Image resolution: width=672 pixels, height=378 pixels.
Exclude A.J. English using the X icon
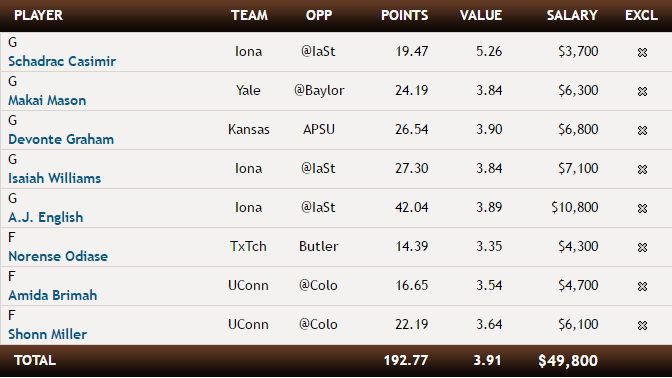pos(642,208)
